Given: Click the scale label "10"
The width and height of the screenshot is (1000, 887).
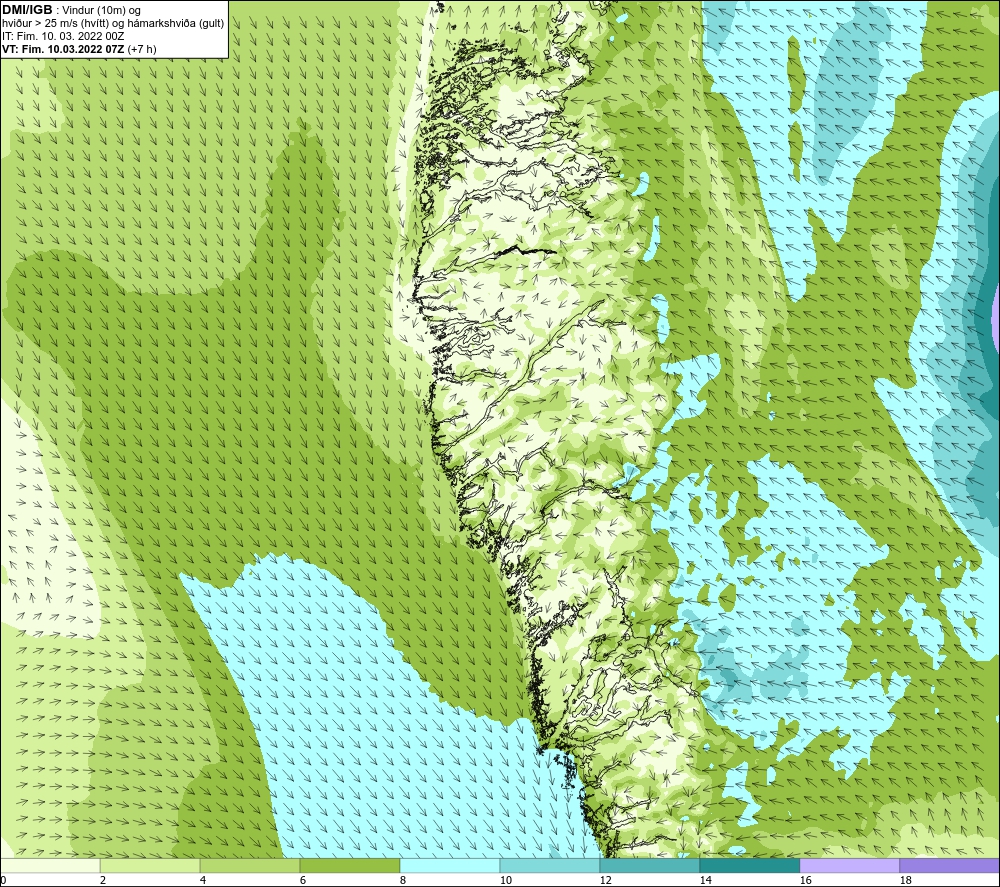Looking at the screenshot, I should (505, 880).
